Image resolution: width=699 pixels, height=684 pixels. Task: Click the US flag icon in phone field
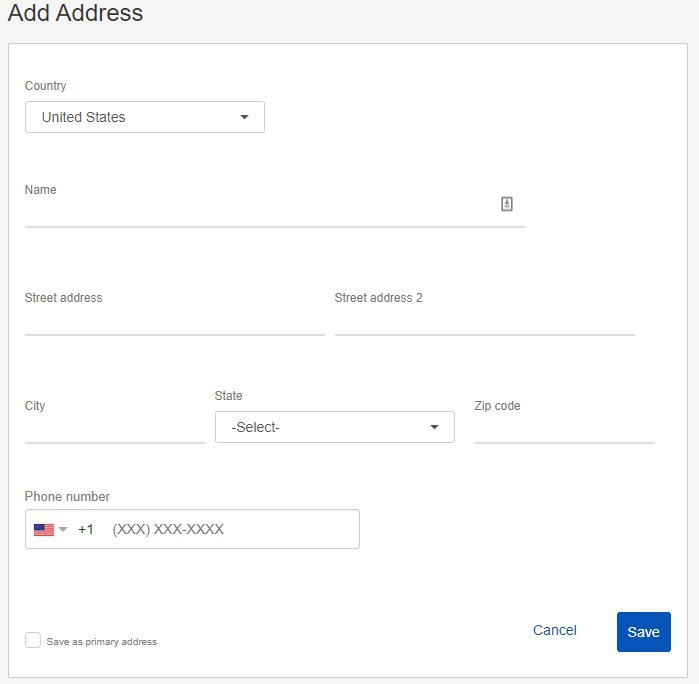pos(44,530)
